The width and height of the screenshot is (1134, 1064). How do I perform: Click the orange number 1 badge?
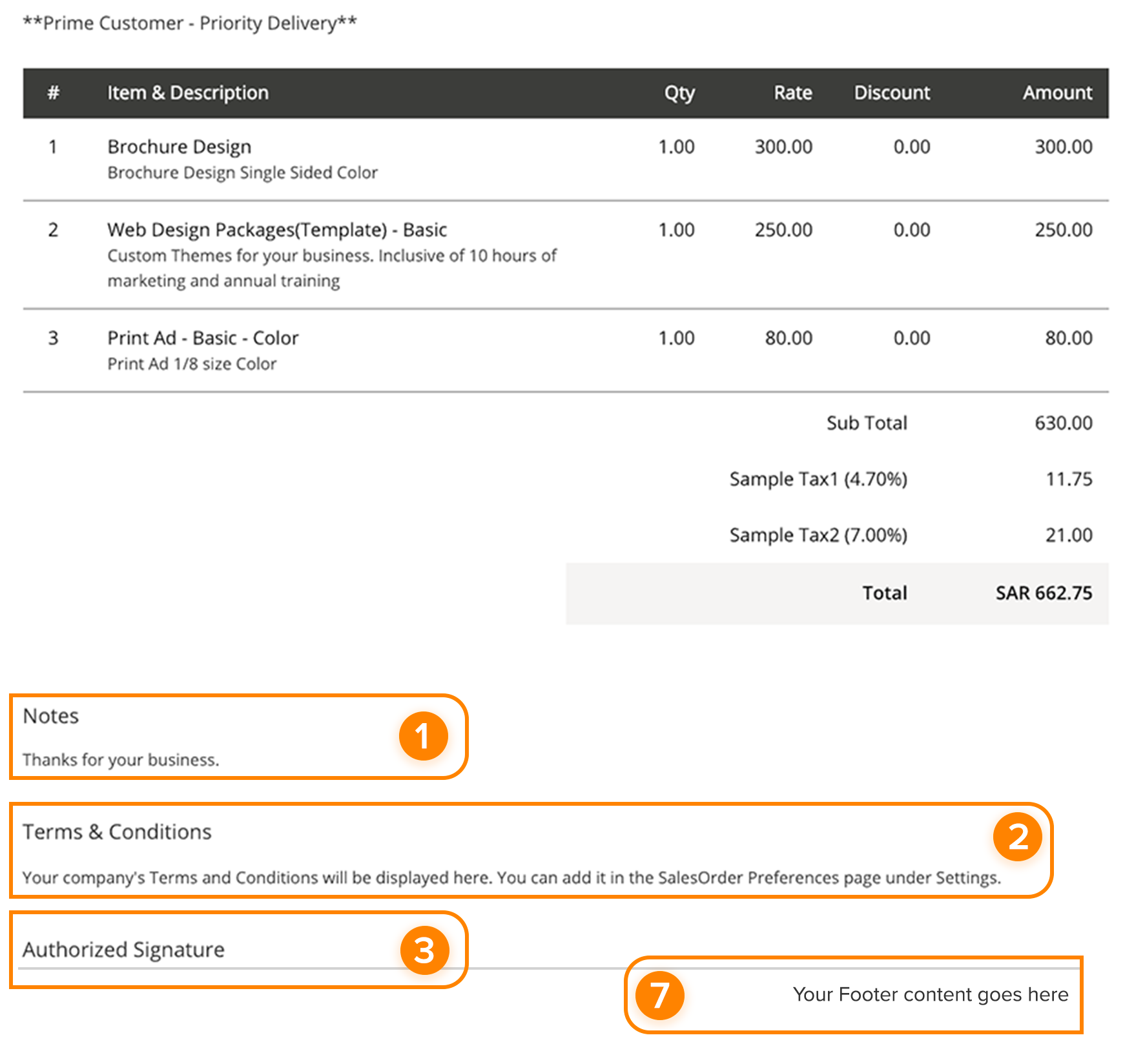point(423,736)
